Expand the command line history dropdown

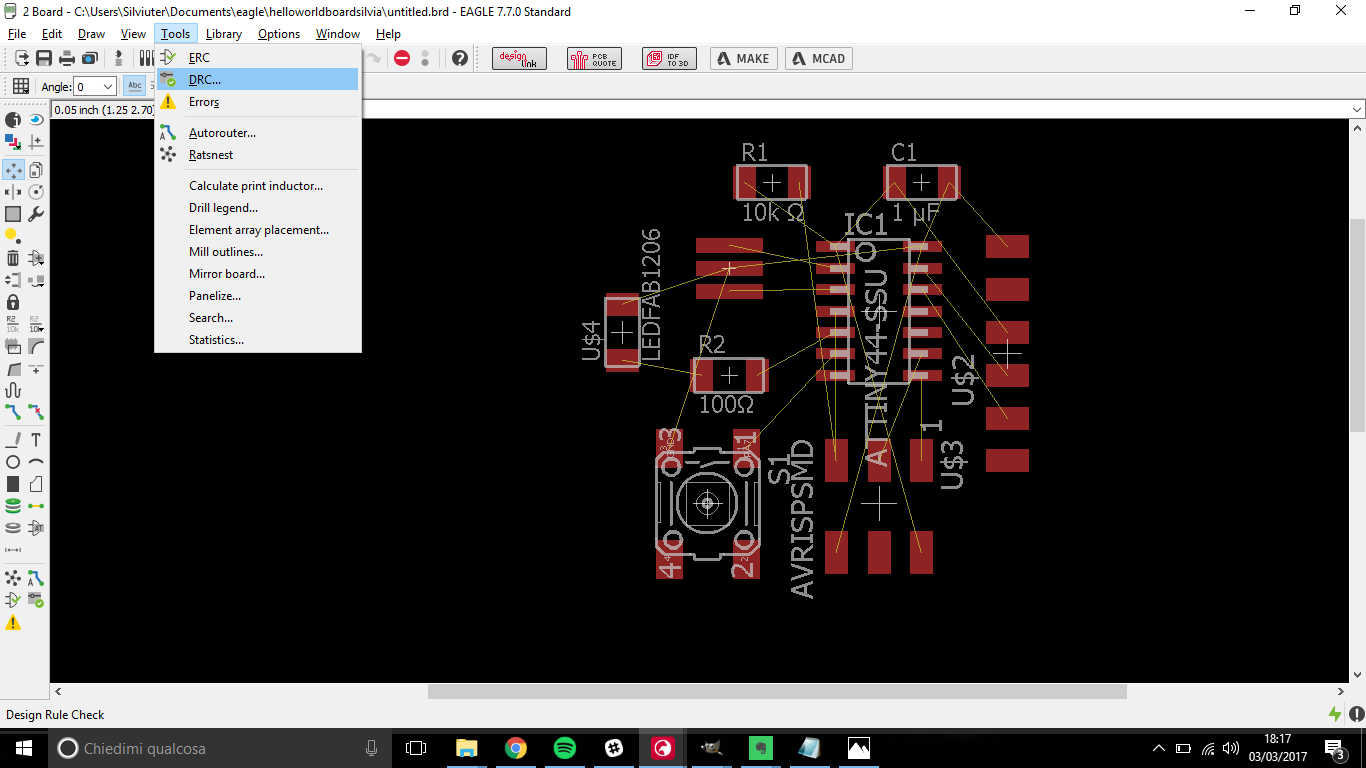pyautogui.click(x=1357, y=109)
